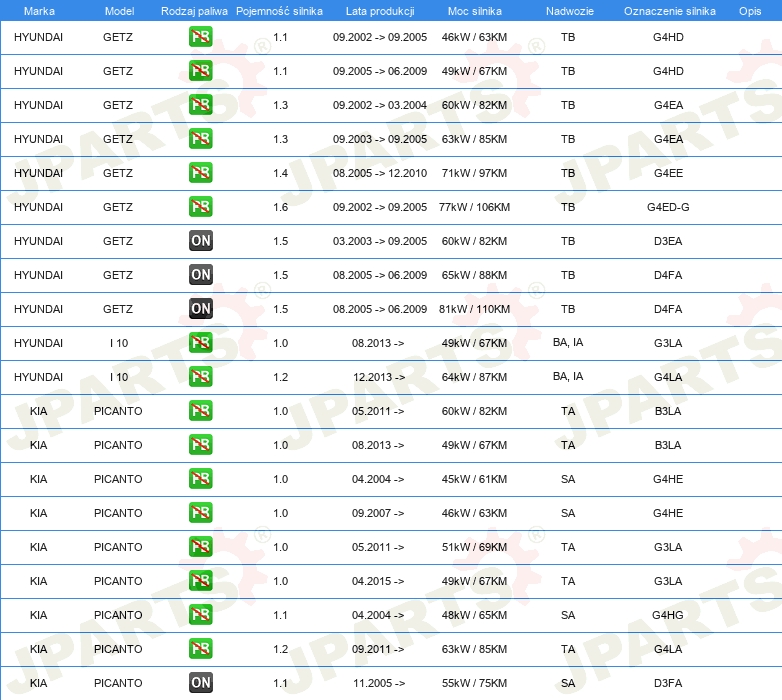This screenshot has width=782, height=700.
Task: Click the power value 81kW / 110KM
Action: point(474,309)
